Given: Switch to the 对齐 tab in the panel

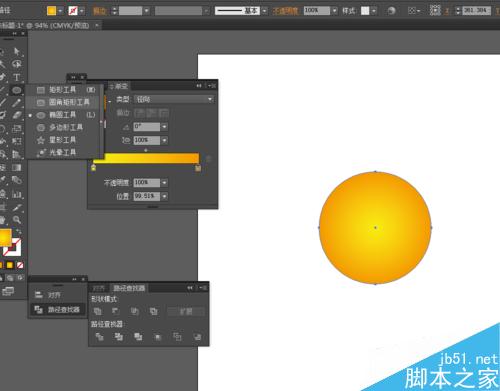Looking at the screenshot, I should pyautogui.click(x=99, y=288).
